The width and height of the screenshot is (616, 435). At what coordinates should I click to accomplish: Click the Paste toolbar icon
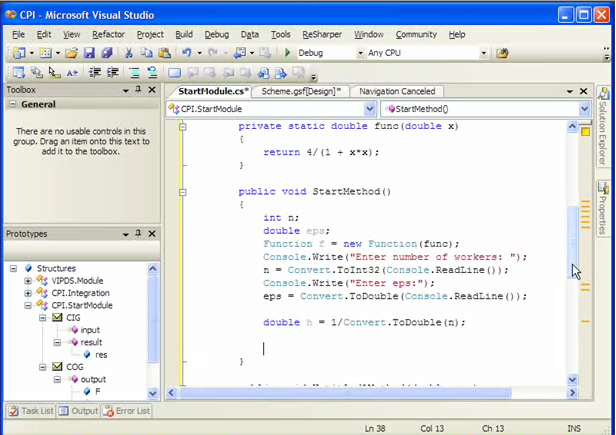(164, 53)
